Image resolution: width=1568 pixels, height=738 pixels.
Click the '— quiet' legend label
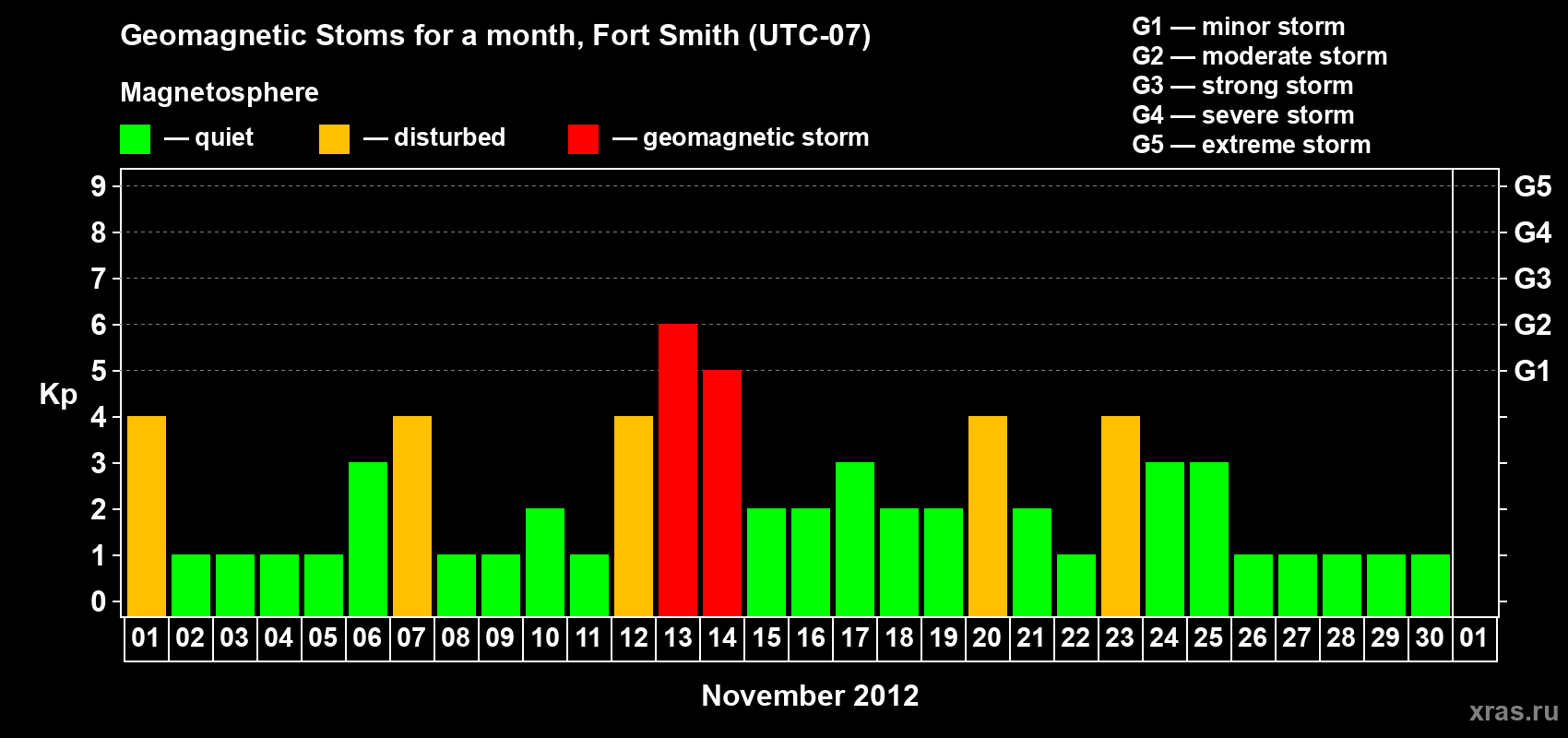point(208,137)
